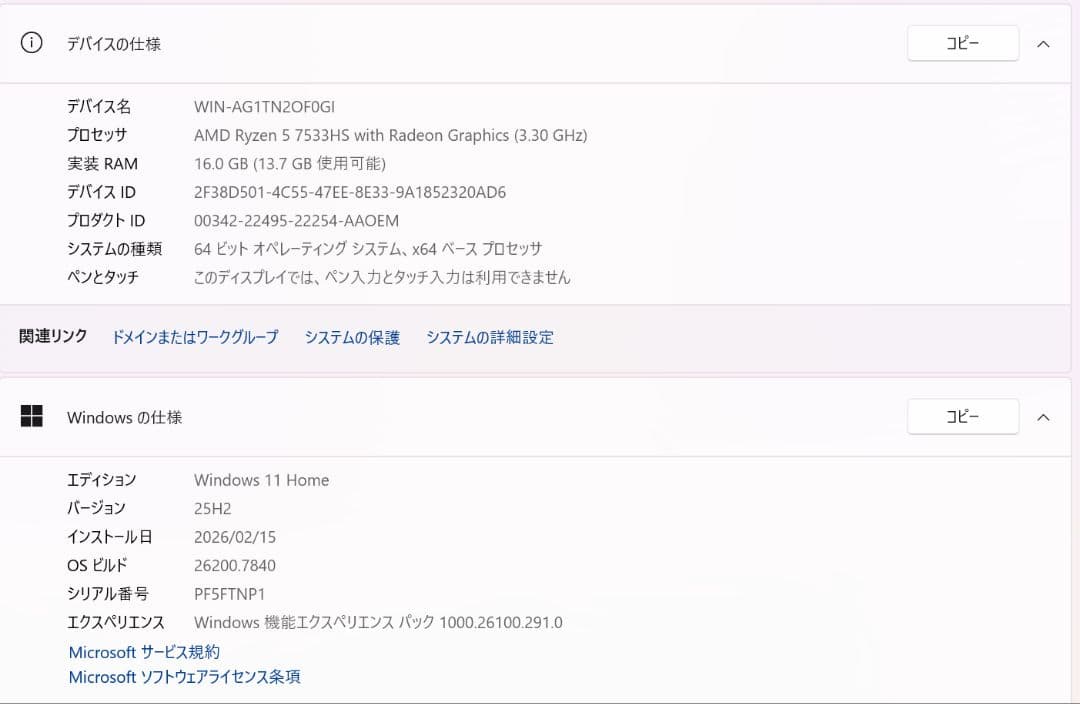Copy device specifications with コピー button
Image resolution: width=1080 pixels, height=704 pixels.
963,43
